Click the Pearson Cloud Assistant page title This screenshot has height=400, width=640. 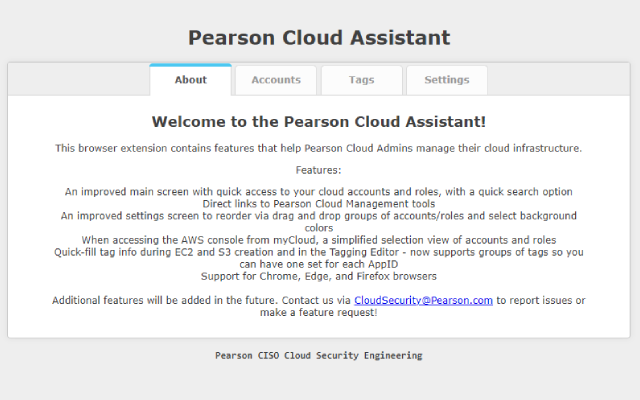click(x=319, y=38)
